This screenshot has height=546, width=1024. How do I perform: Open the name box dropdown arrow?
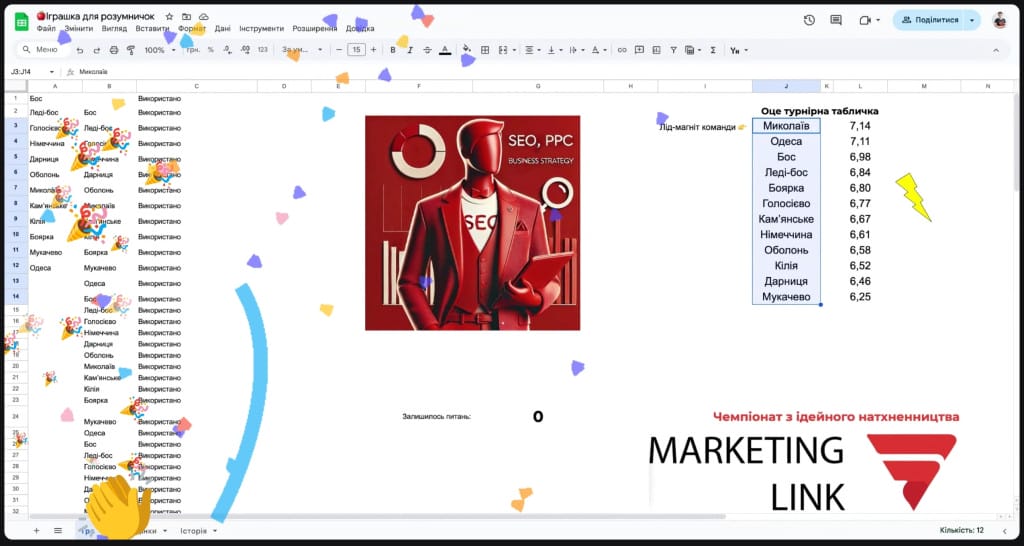click(x=52, y=72)
